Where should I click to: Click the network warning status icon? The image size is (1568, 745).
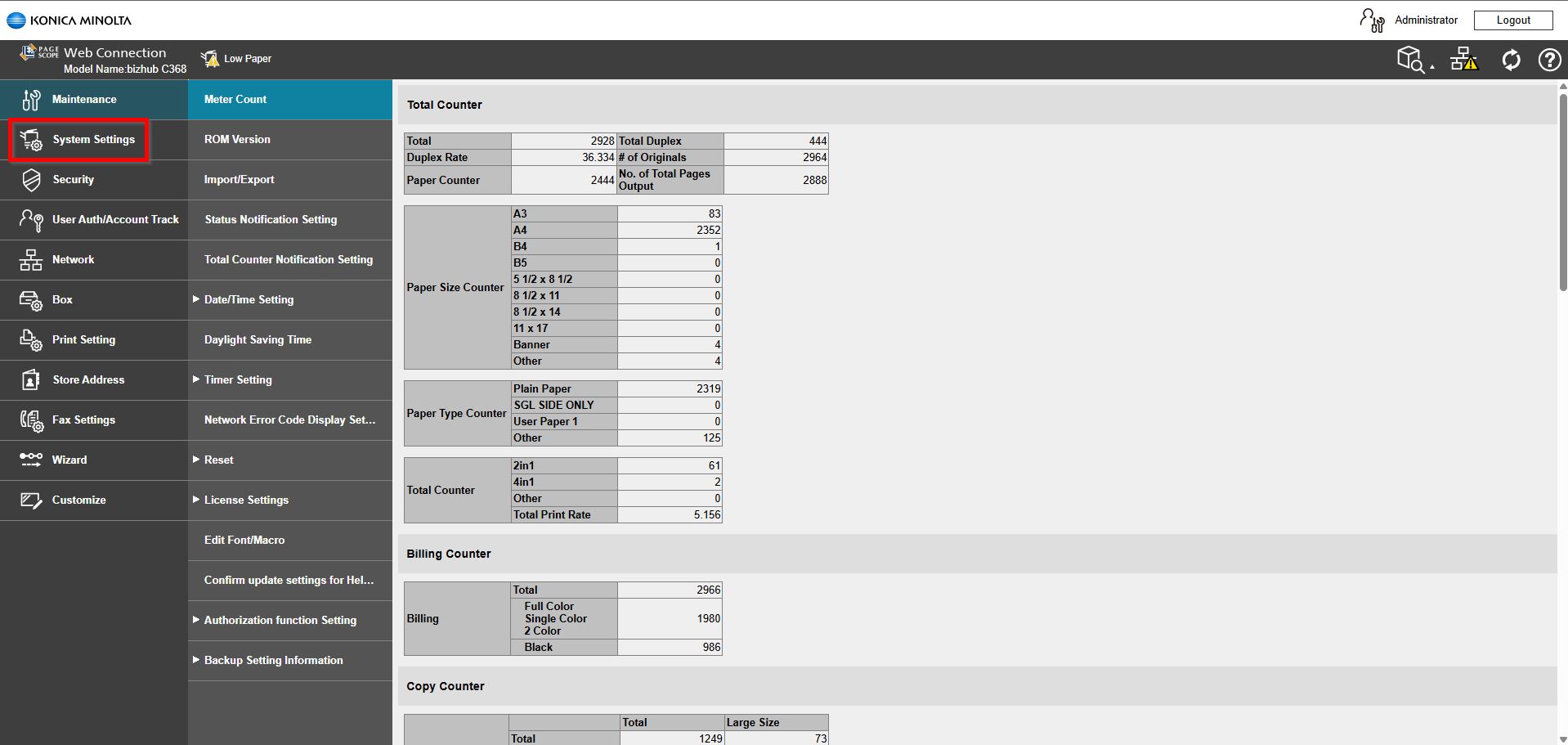[1463, 60]
